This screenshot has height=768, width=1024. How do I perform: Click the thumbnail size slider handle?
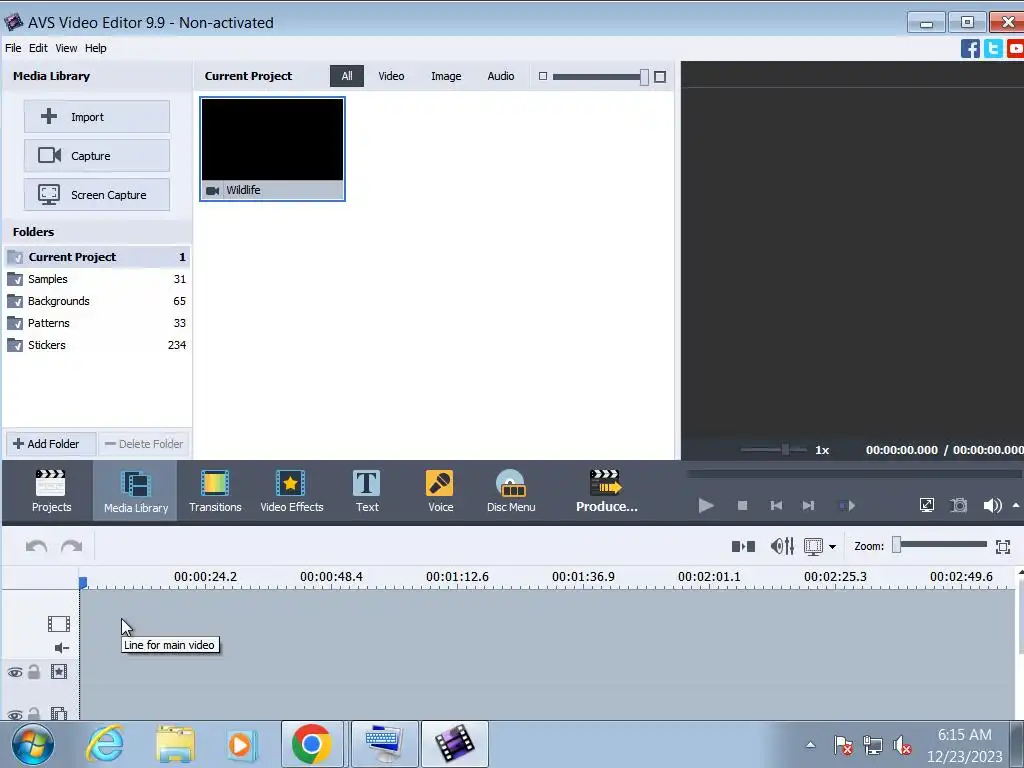pos(644,76)
